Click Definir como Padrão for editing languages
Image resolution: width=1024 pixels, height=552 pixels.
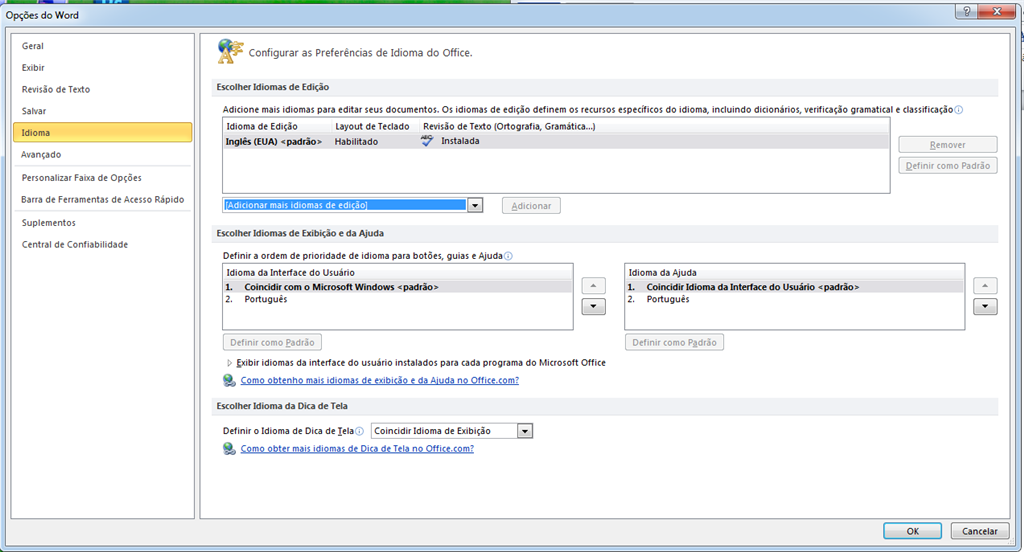[x=948, y=166]
